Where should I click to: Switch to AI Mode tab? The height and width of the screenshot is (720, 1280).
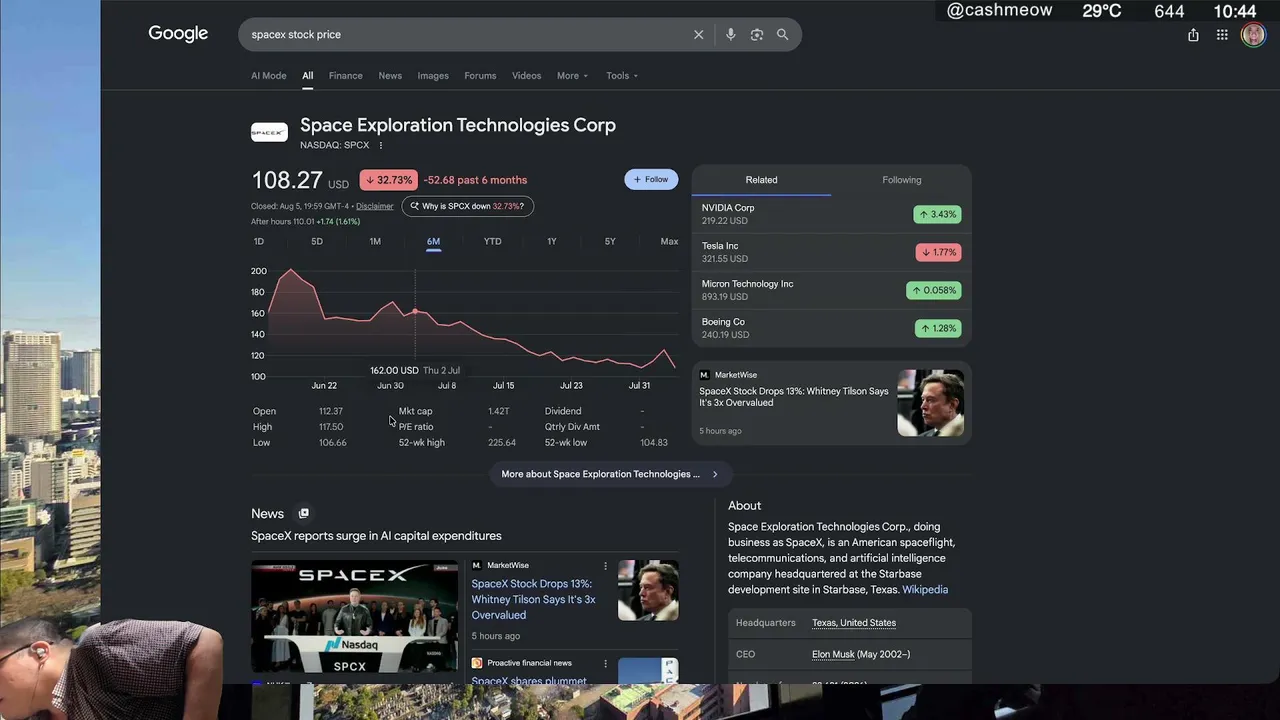[x=268, y=76]
